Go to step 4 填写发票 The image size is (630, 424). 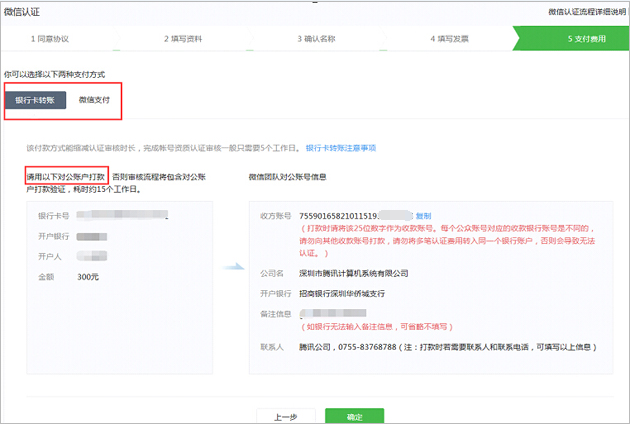coord(449,39)
